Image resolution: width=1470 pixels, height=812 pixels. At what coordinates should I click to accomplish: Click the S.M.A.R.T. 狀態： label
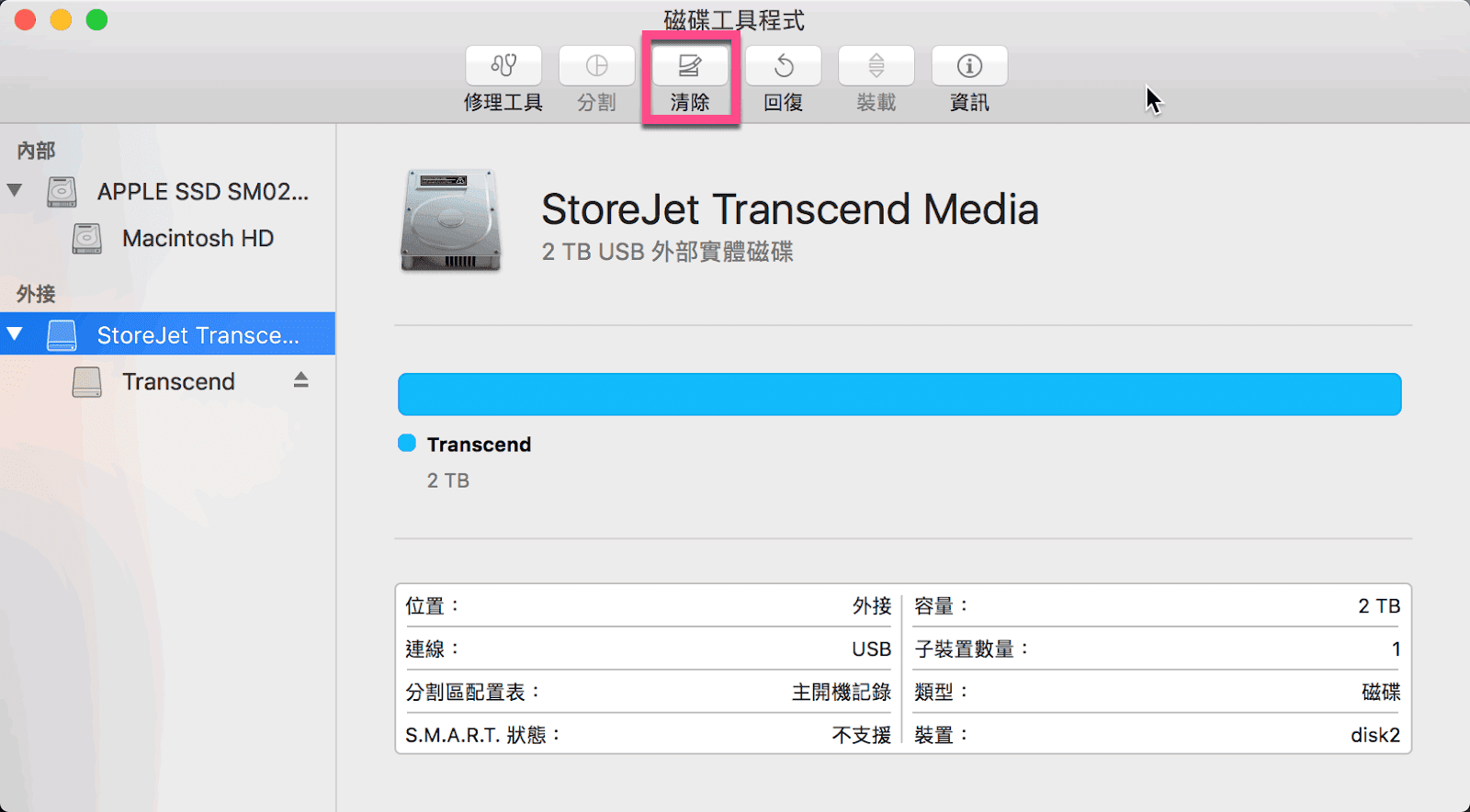pos(483,736)
